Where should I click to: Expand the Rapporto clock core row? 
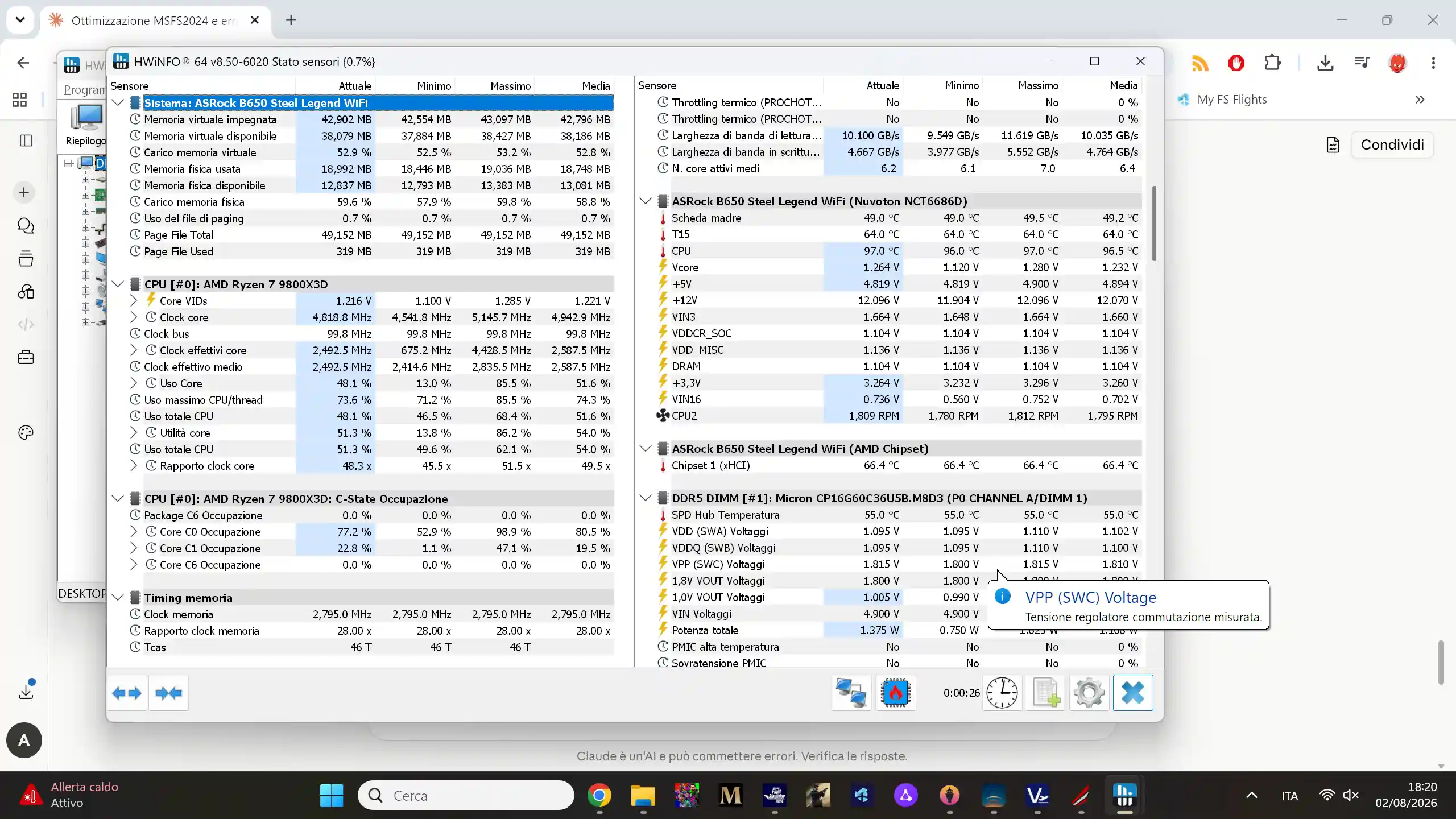pos(134,466)
